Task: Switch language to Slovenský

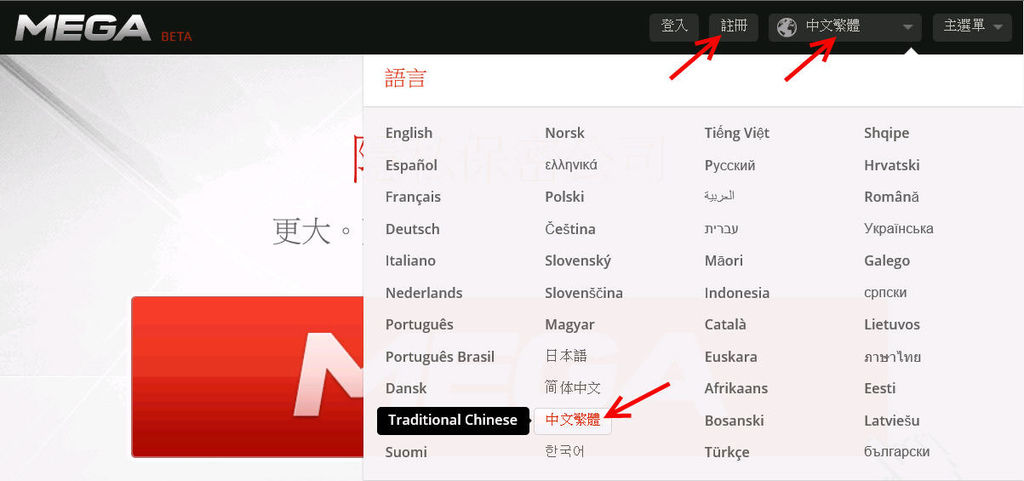Action: 578,261
